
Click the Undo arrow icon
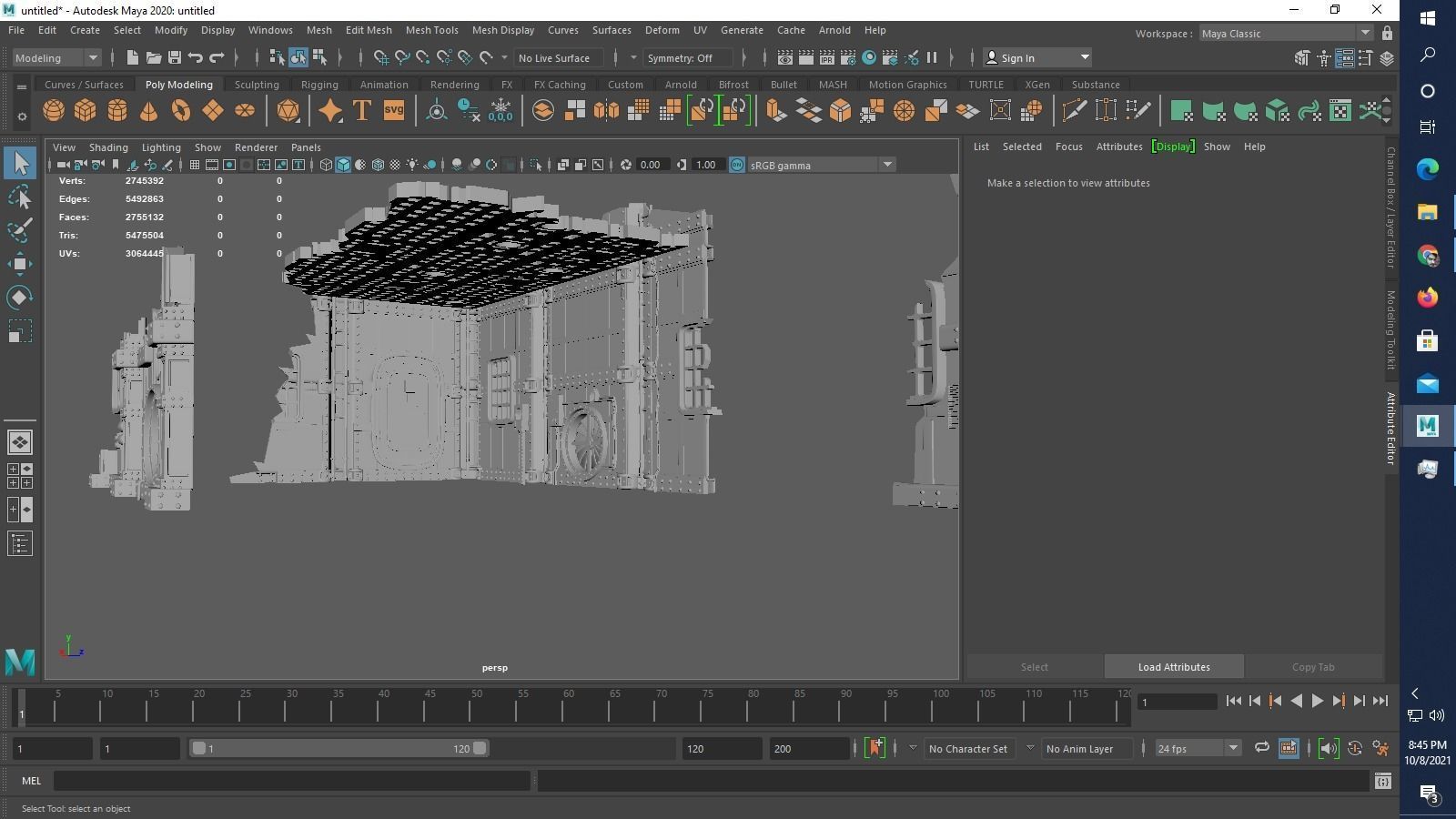196,57
